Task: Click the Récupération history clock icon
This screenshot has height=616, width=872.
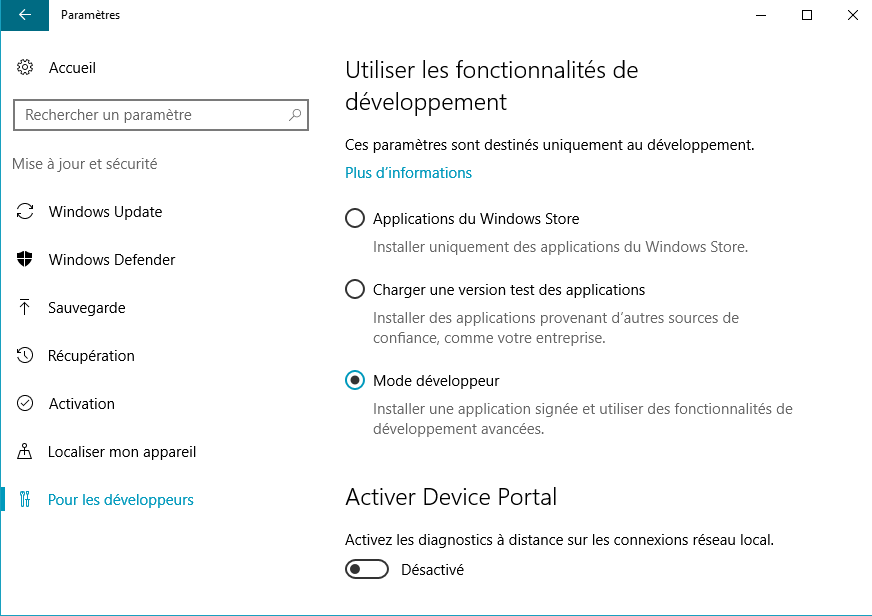Action: click(x=25, y=355)
